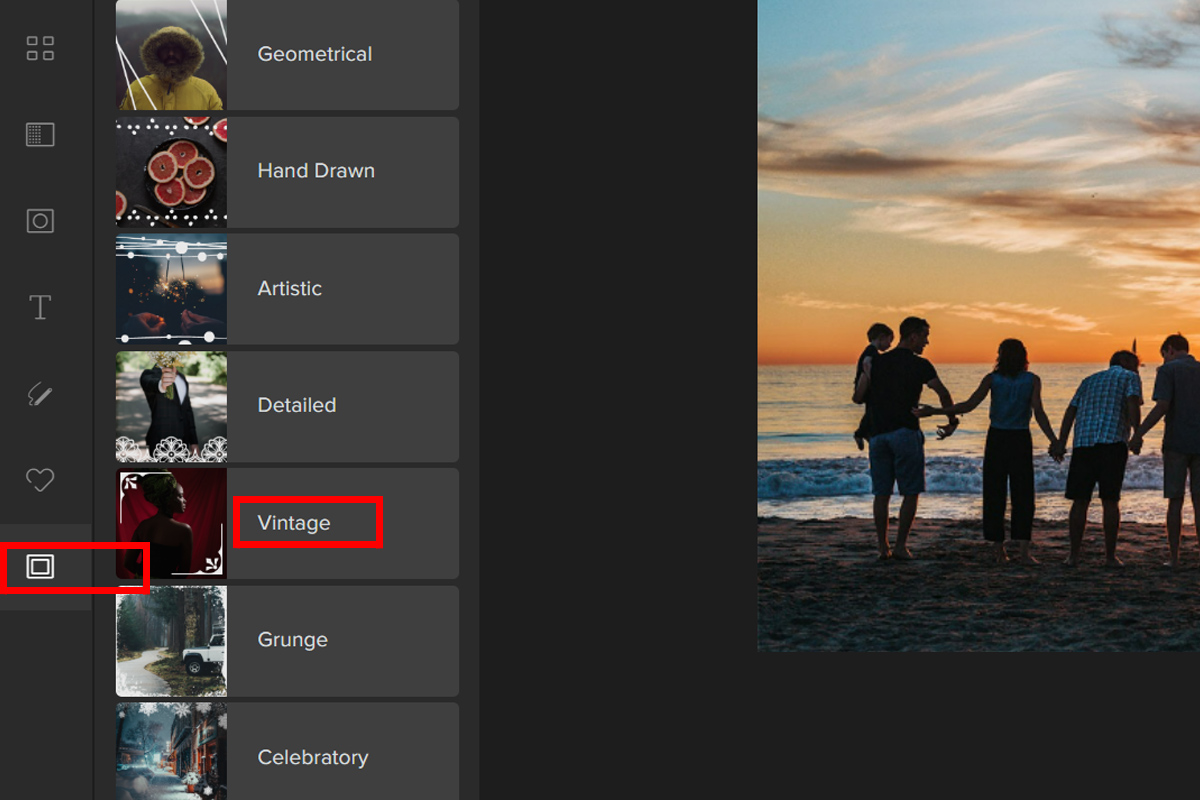Select the Vintage frame category
1200x800 pixels.
pos(294,523)
